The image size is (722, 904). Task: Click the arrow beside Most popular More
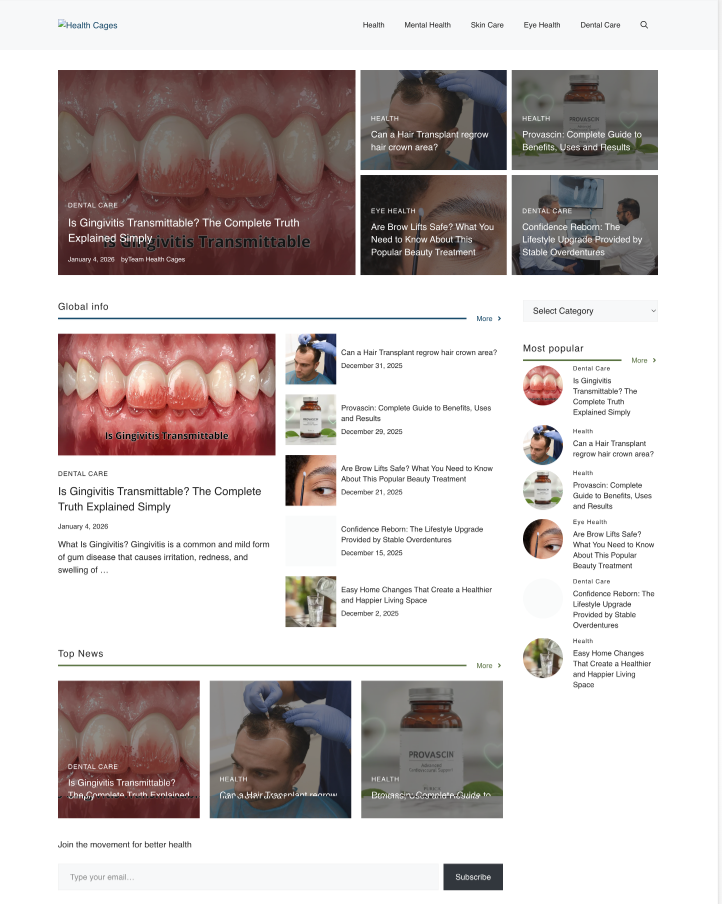[654, 360]
